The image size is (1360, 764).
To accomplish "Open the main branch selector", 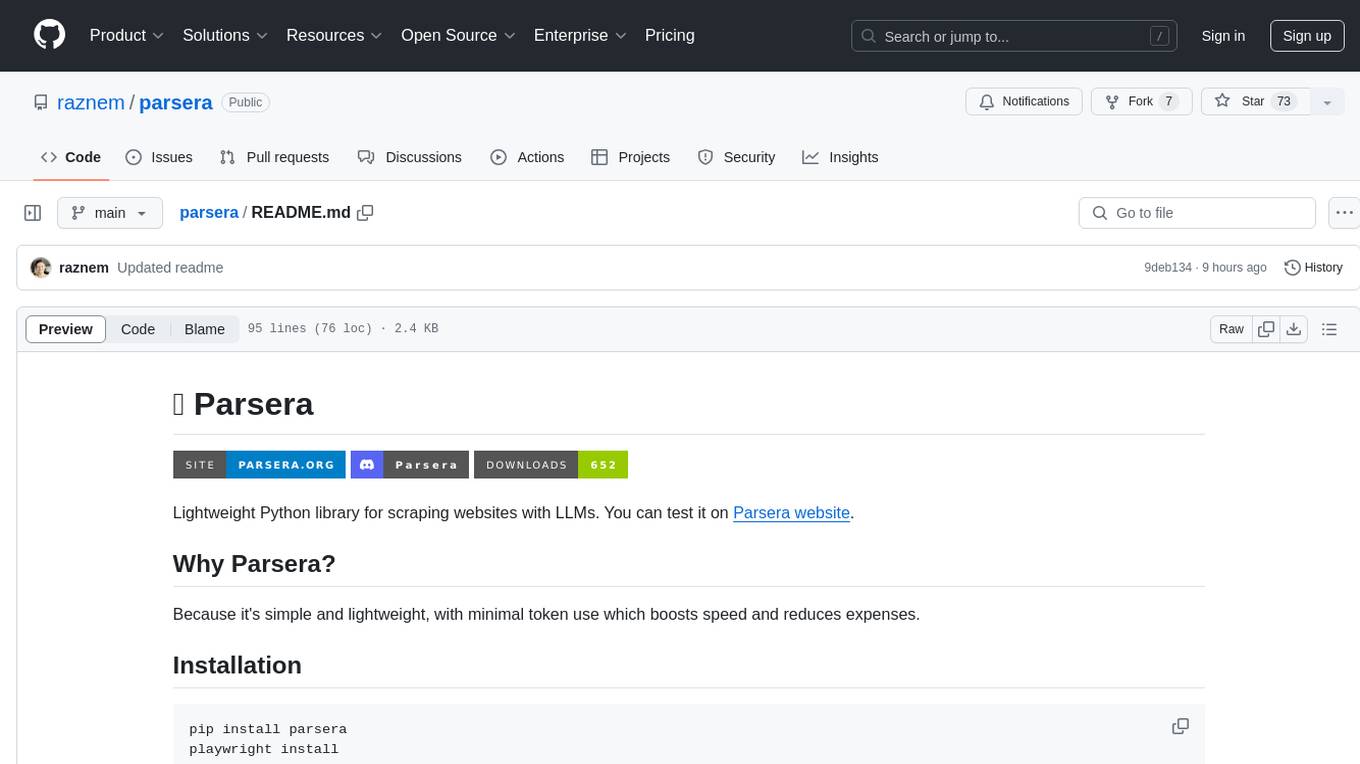I will tap(110, 213).
